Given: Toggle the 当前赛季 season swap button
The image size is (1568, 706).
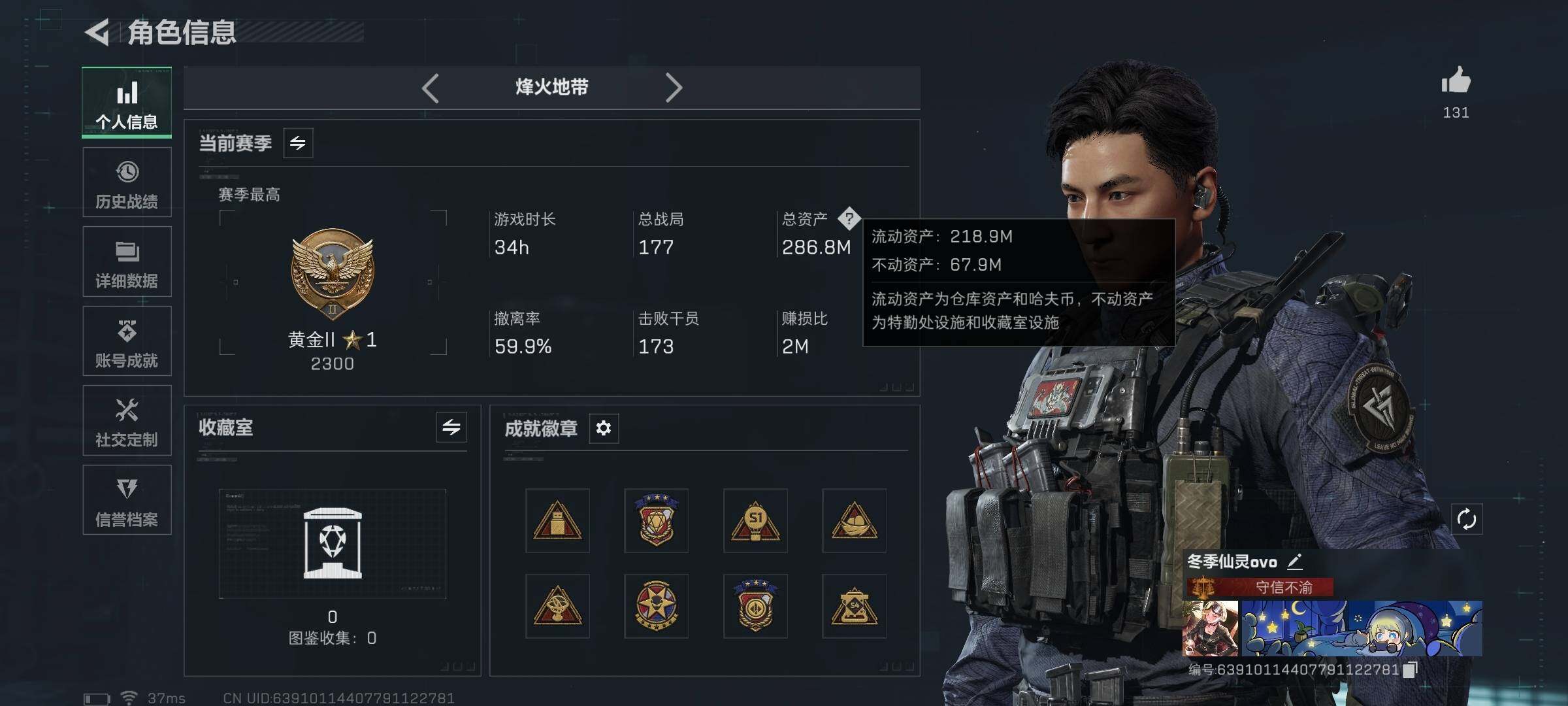Looking at the screenshot, I should (x=298, y=143).
